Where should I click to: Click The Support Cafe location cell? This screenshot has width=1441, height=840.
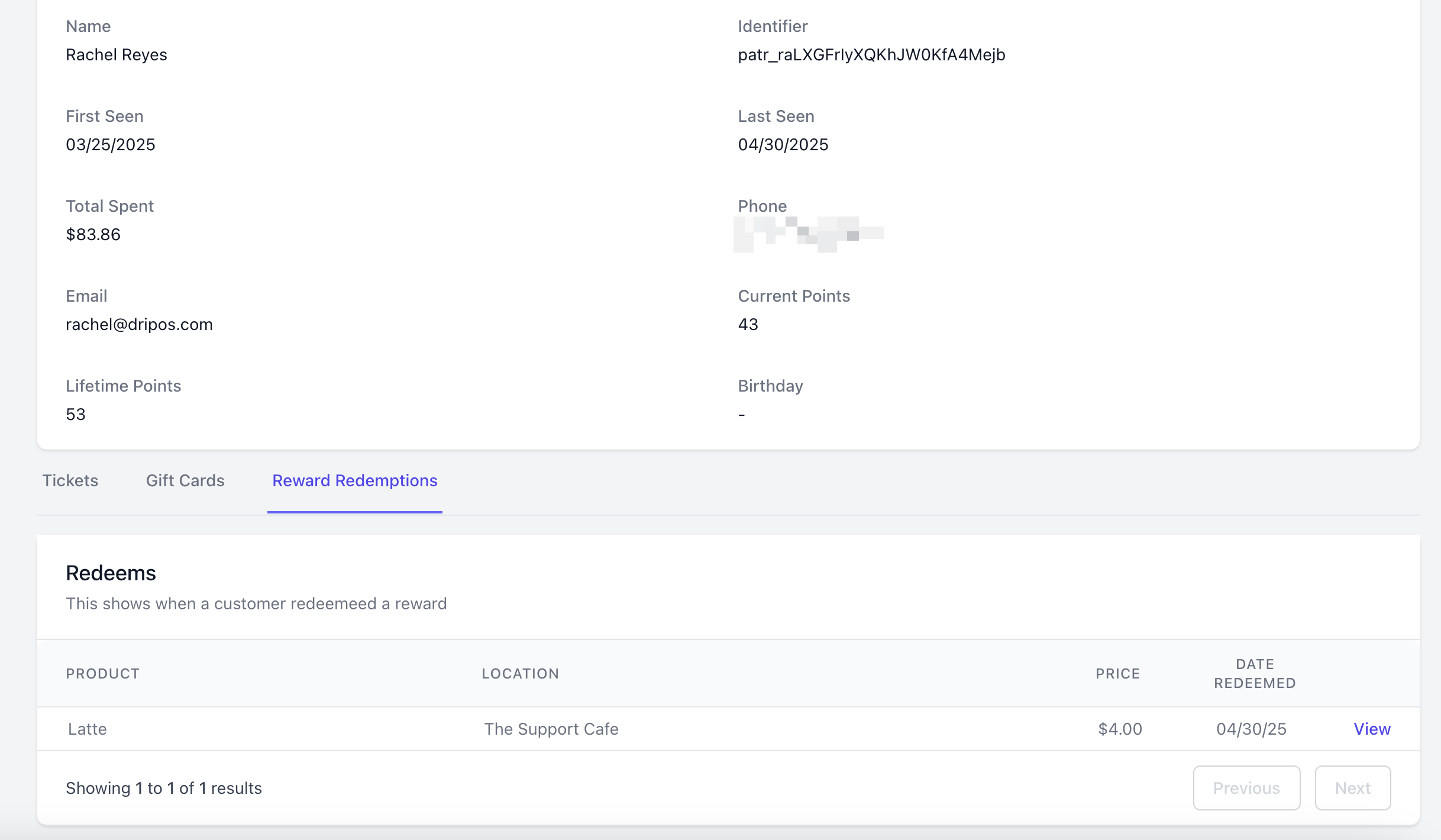click(551, 729)
